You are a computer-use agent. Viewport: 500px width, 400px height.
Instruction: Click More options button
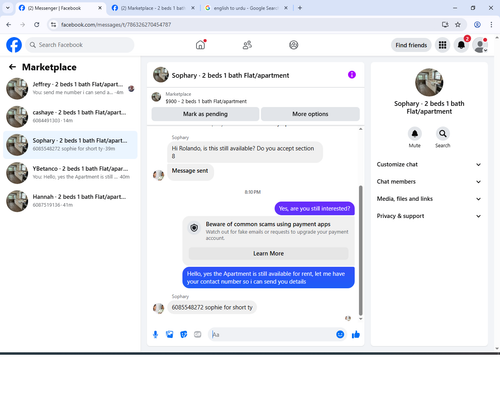tap(310, 114)
